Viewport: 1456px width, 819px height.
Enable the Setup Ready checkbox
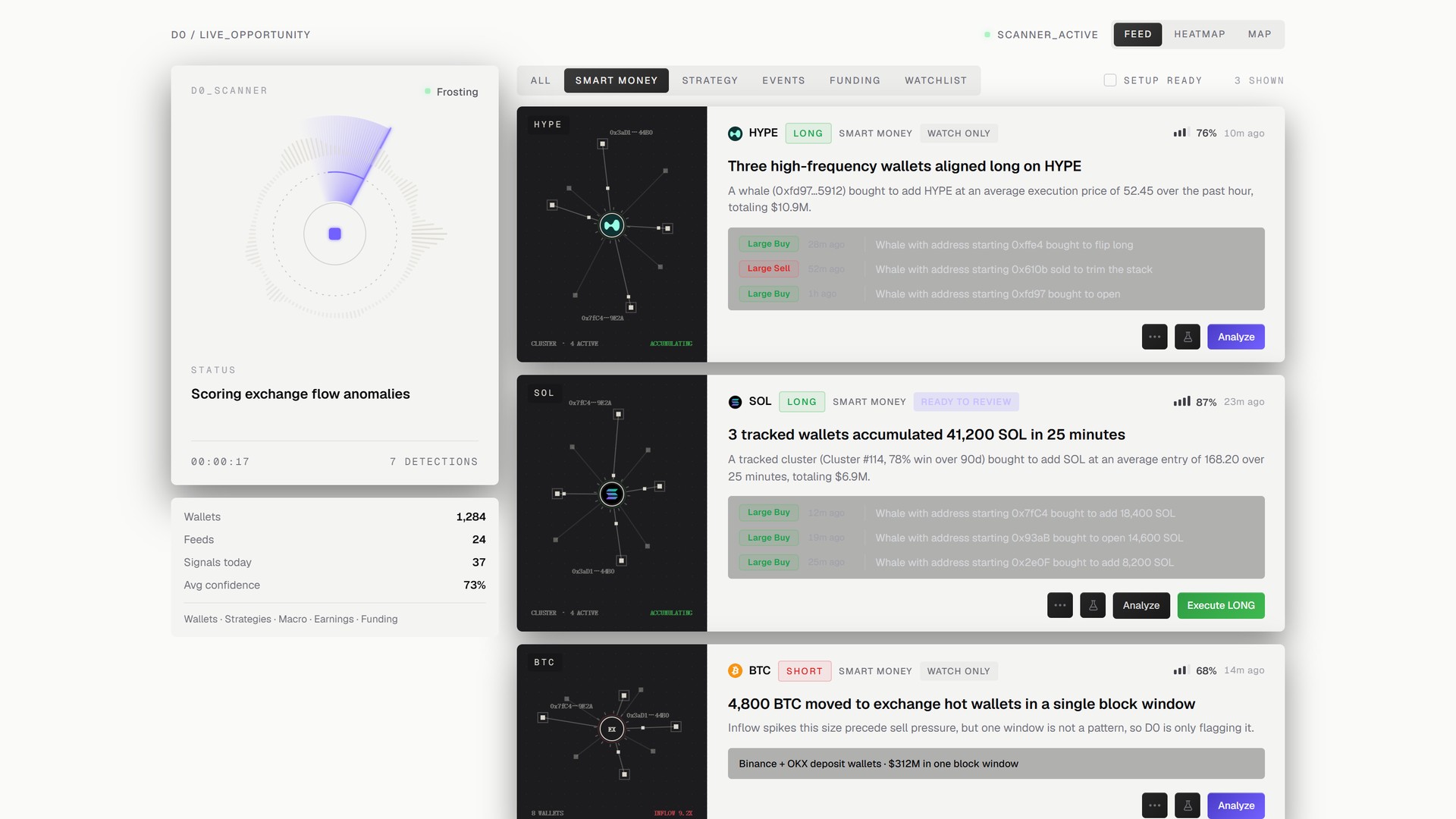coord(1110,80)
